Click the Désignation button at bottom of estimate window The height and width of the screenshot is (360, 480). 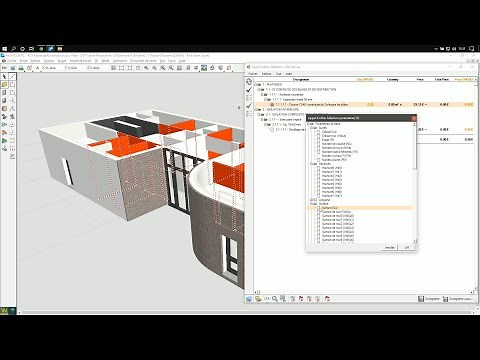429,299
